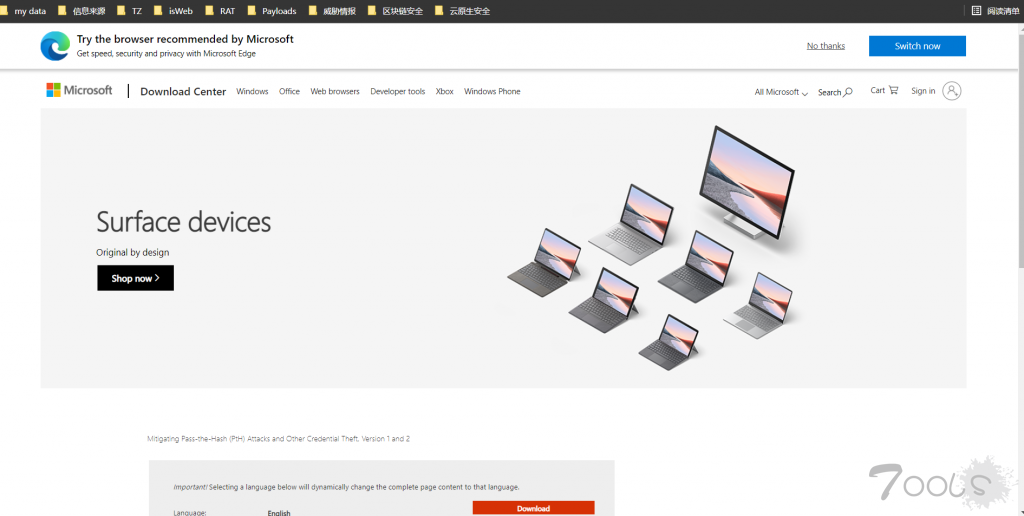Select the Office nav menu item
Screen dimensions: 1024x516
pyautogui.click(x=289, y=91)
